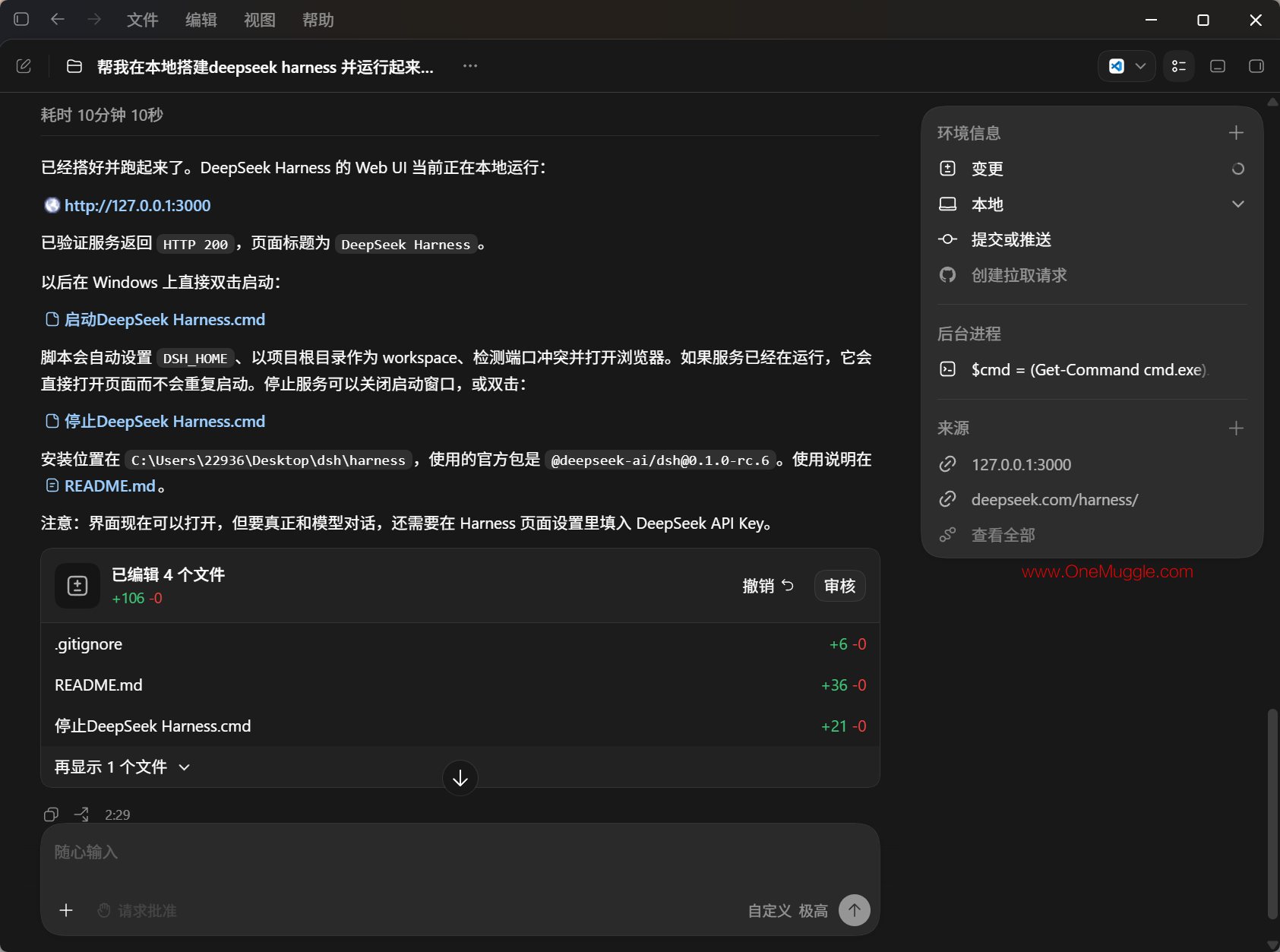Toggle 请求批准 approval mode
This screenshot has height=952, width=1280.
(137, 910)
